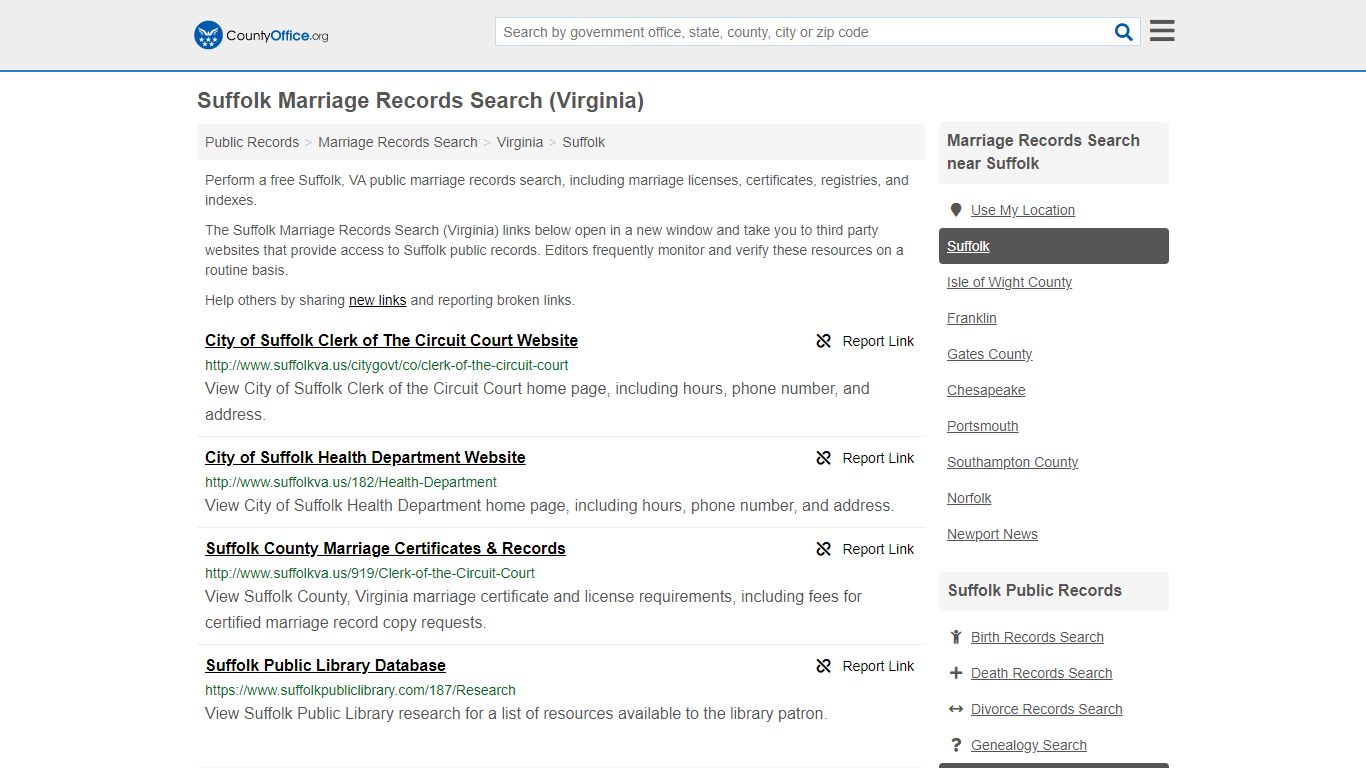Go to Southampton County

(x=1013, y=462)
